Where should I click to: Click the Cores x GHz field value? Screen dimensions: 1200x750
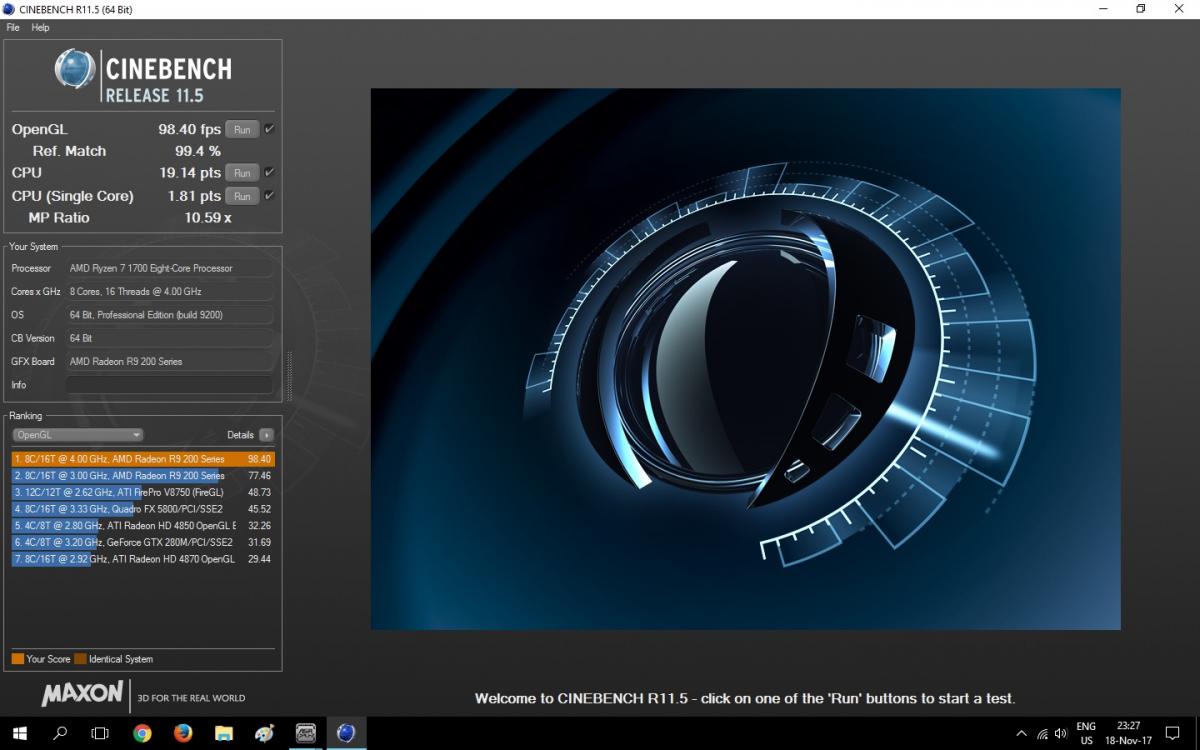(x=169, y=292)
